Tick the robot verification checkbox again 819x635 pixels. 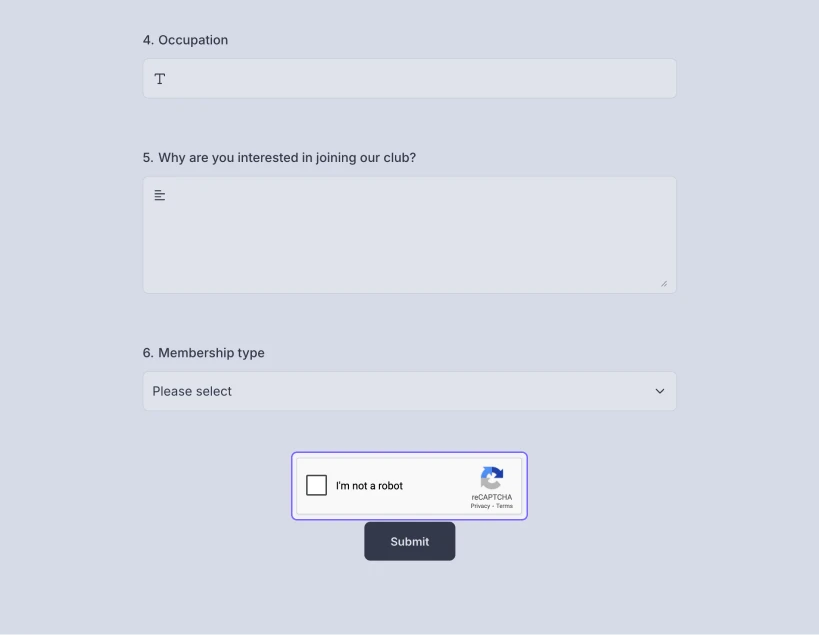(316, 485)
